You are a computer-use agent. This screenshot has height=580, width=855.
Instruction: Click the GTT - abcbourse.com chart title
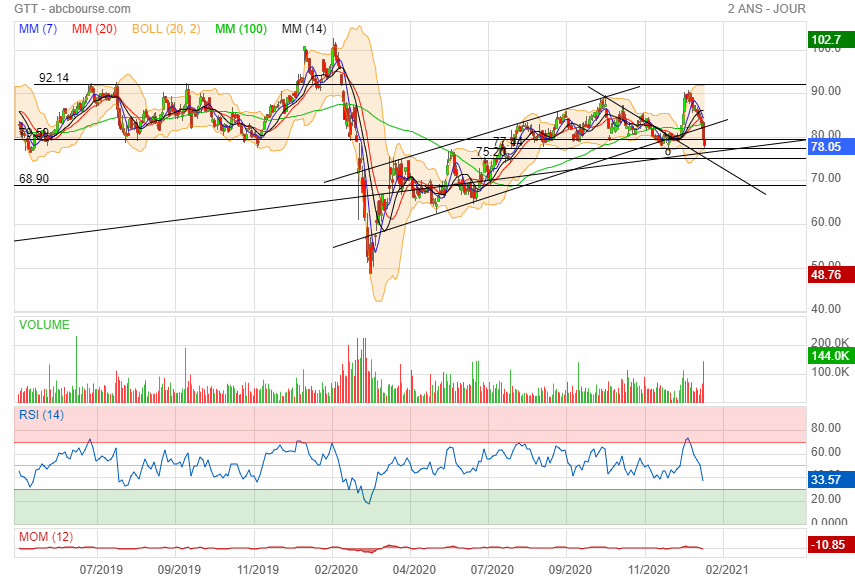click(x=73, y=9)
